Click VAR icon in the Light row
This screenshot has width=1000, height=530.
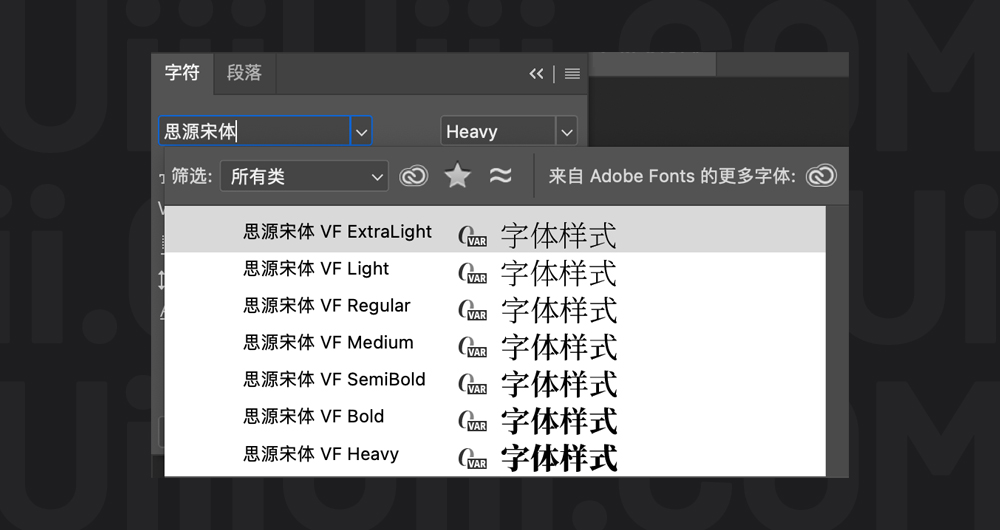(473, 273)
